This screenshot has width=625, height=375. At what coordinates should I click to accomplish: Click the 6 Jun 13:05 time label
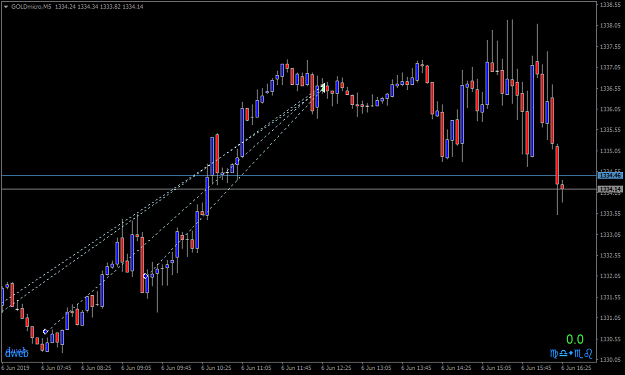[x=376, y=368]
